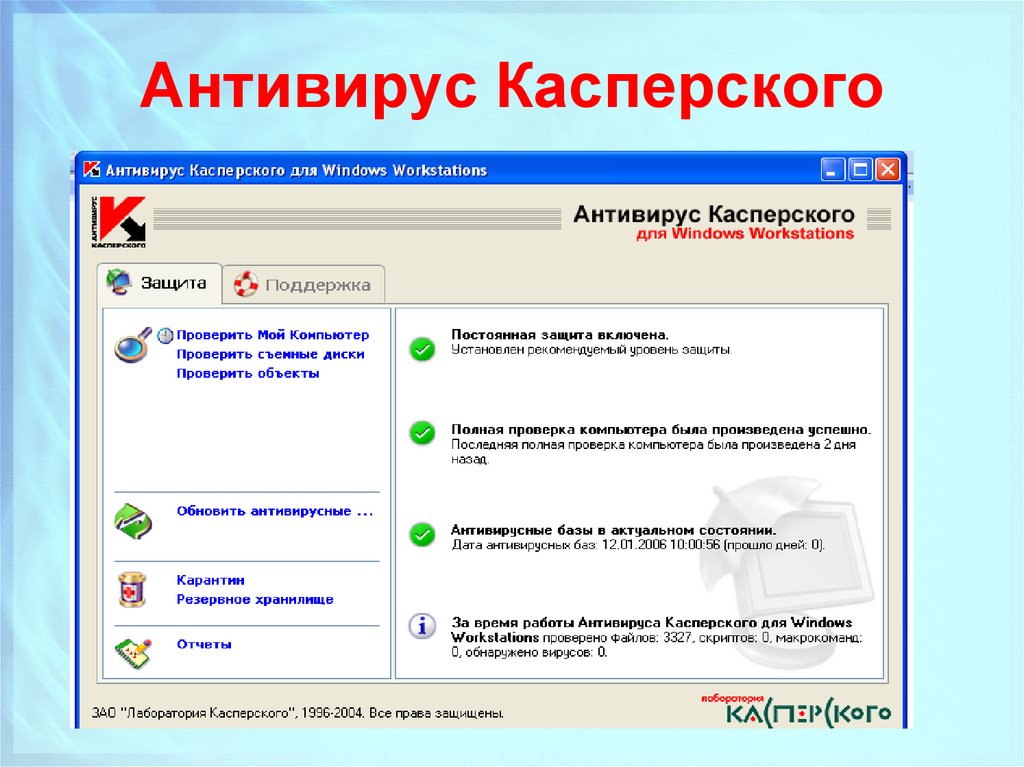Click the copyright text ЗАО Лаборатория Касперского

point(298,713)
